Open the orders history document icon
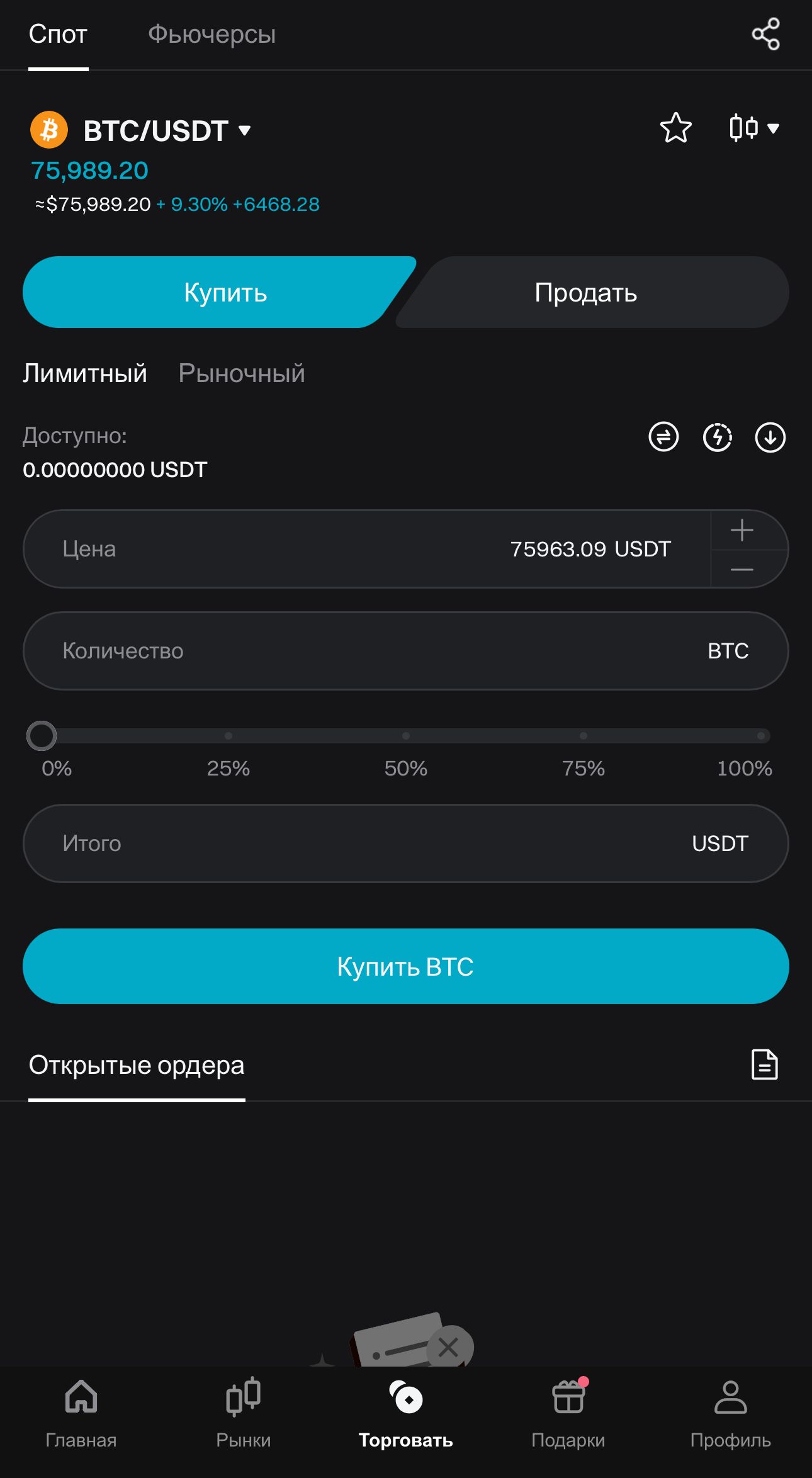This screenshot has width=812, height=1478. [x=764, y=1064]
